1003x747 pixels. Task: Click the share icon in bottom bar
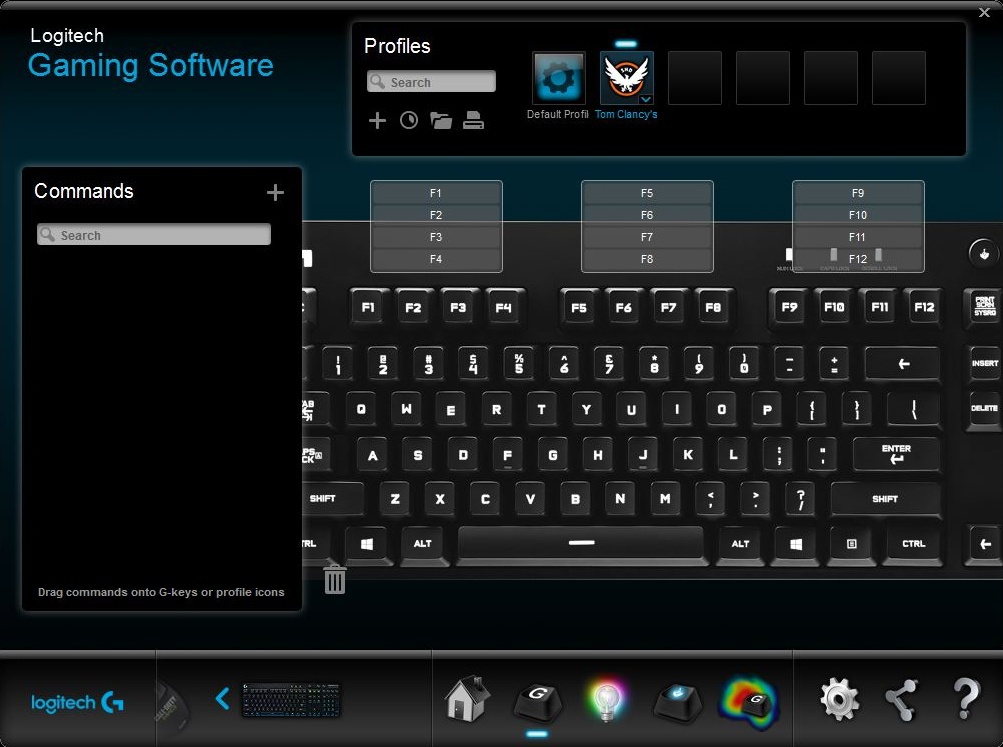[901, 700]
